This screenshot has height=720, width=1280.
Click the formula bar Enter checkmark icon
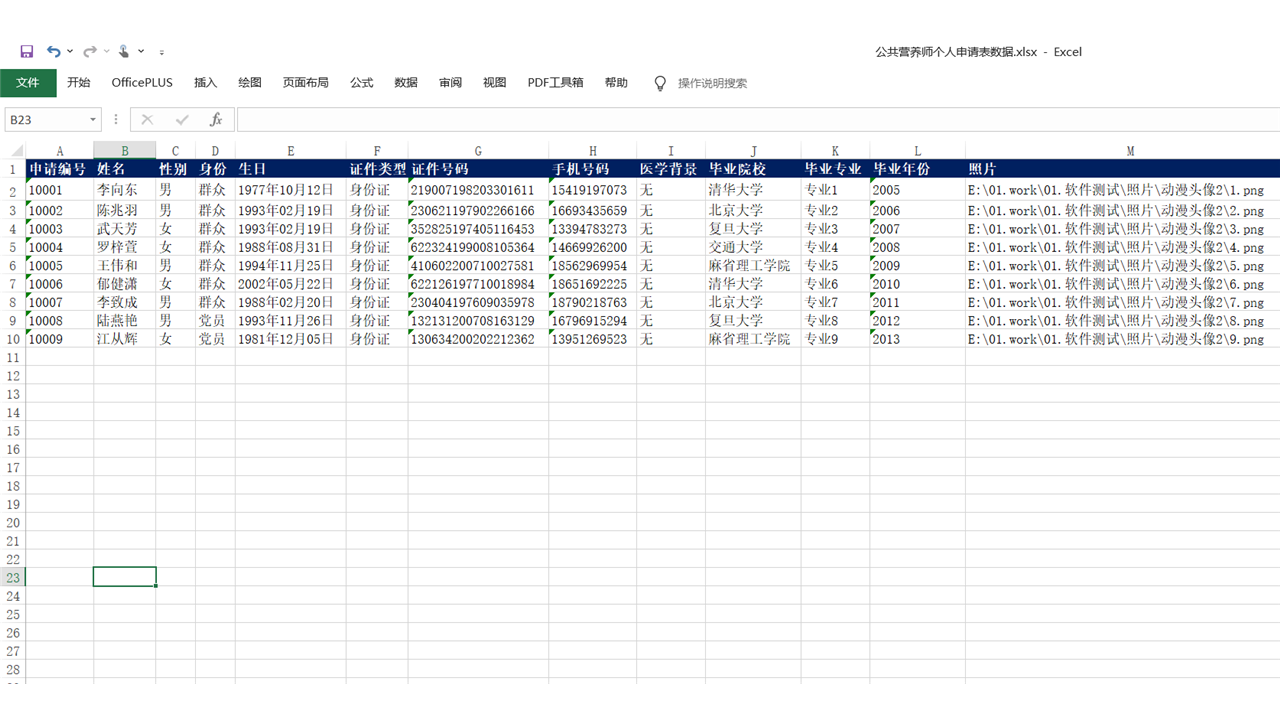click(x=182, y=120)
